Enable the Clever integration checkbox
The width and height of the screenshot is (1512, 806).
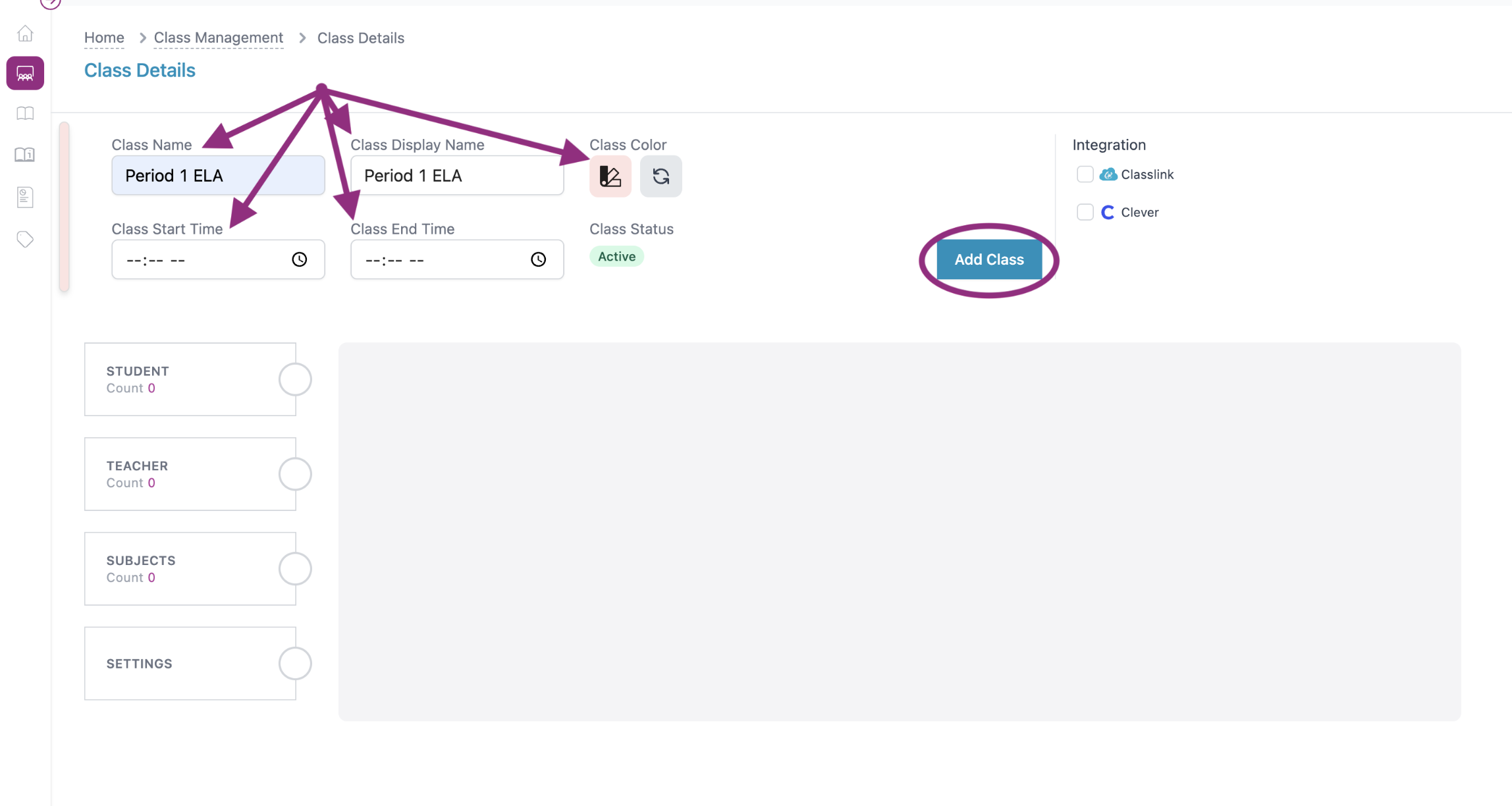tap(1085, 212)
